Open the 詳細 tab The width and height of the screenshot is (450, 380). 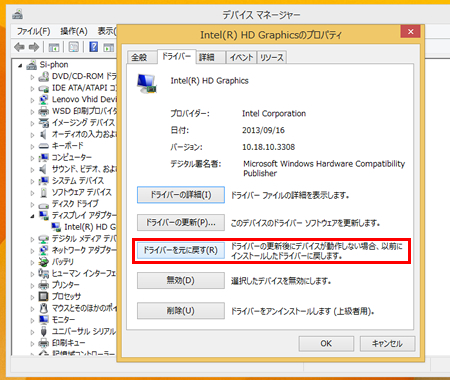pos(211,57)
